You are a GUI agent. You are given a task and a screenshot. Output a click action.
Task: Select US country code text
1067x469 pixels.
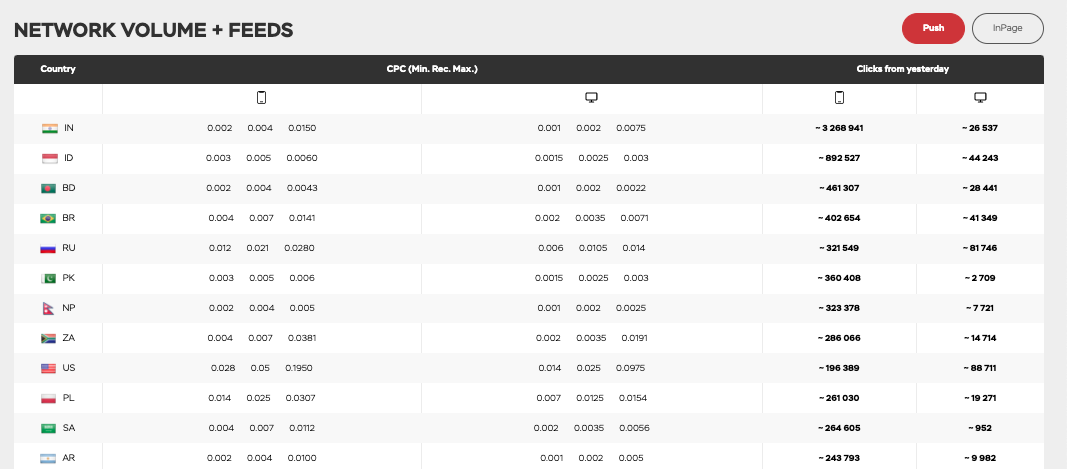pyautogui.click(x=69, y=368)
